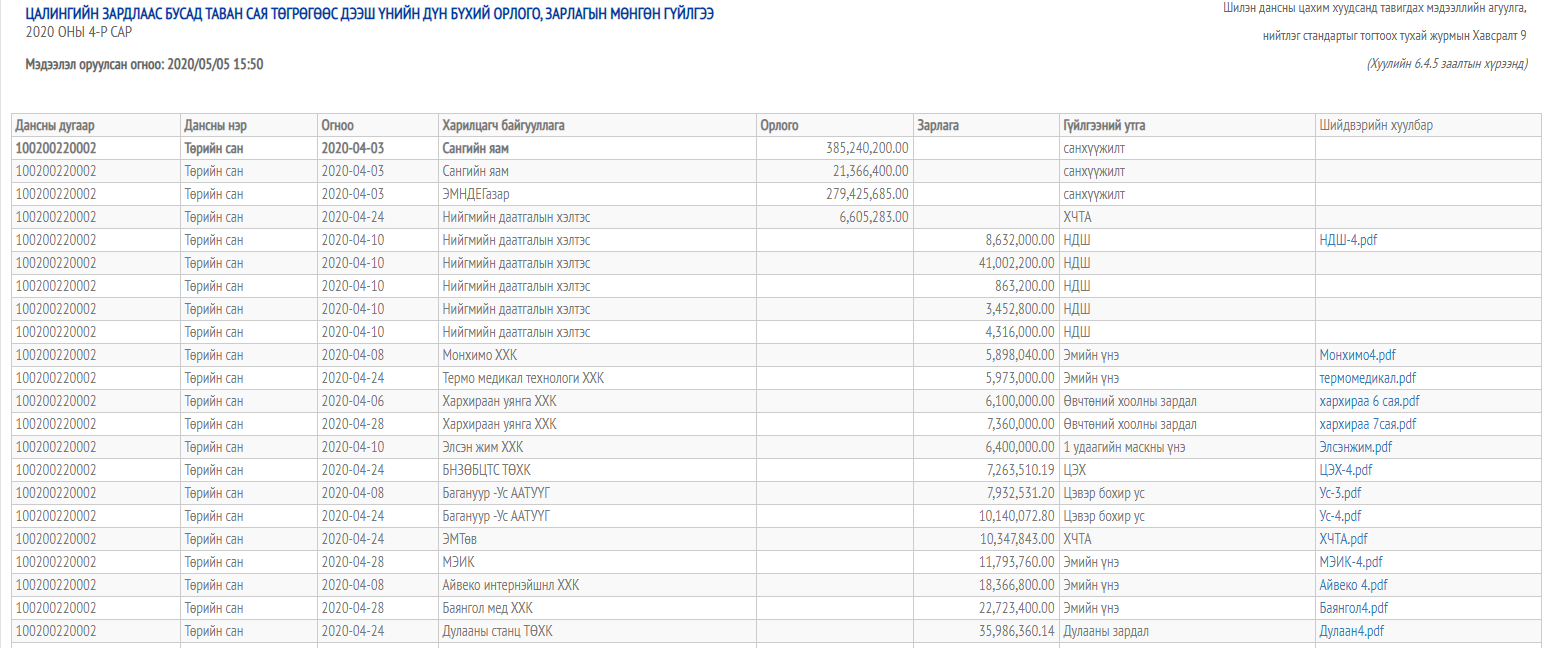Click the хархираа 6 сая.pdf link
The image size is (1550, 648).
(1369, 401)
